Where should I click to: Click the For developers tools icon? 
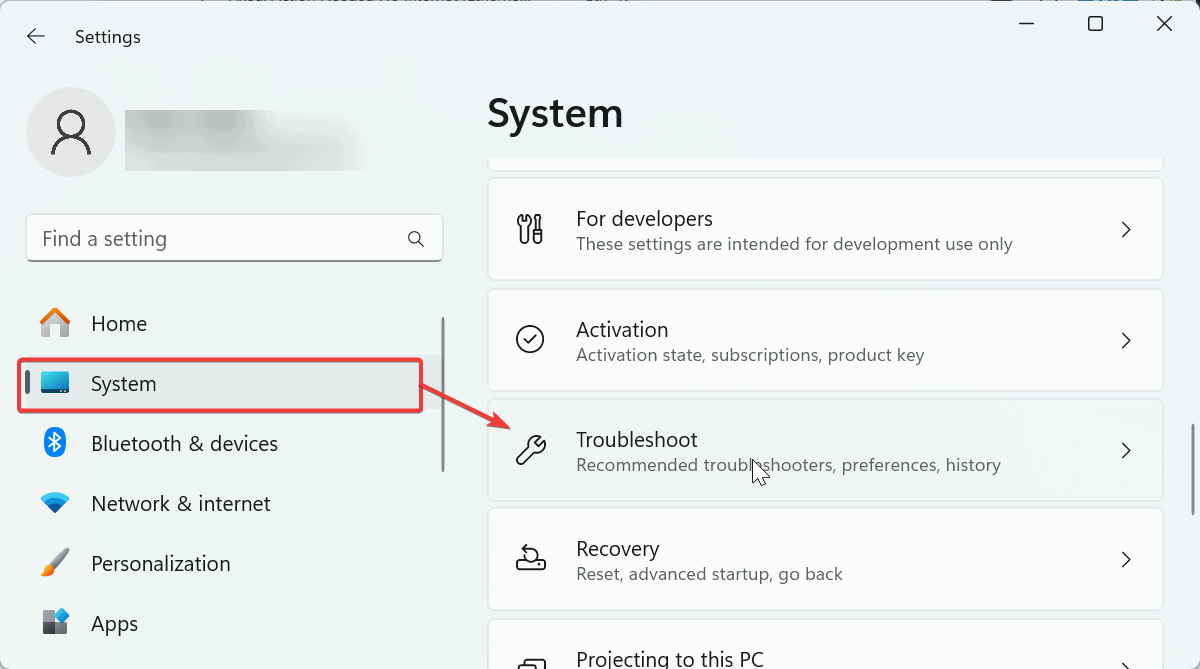tap(530, 230)
